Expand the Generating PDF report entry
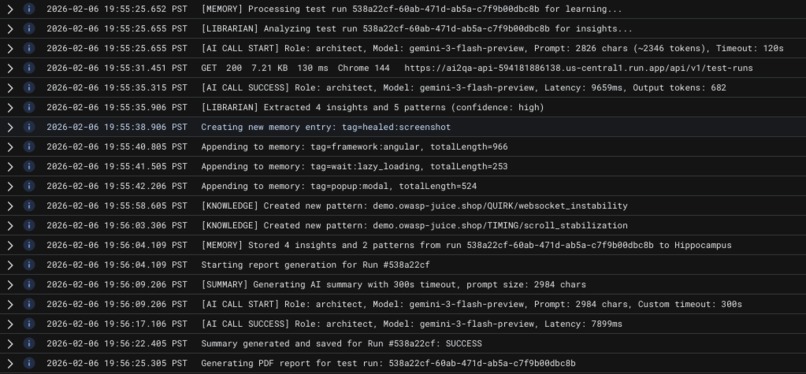The image size is (806, 374). tap(10, 363)
